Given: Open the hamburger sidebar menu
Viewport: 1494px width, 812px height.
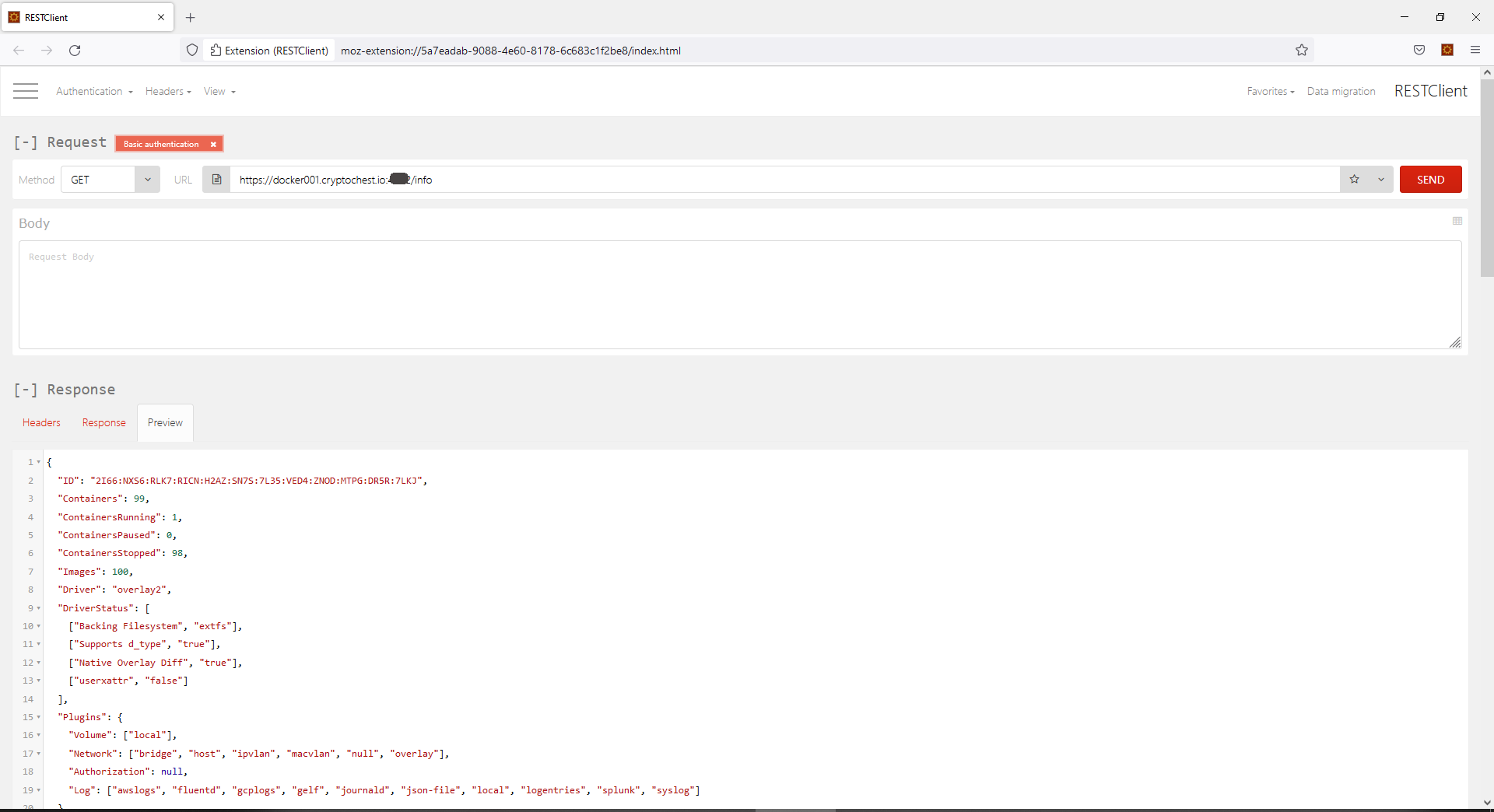Looking at the screenshot, I should click(x=26, y=91).
